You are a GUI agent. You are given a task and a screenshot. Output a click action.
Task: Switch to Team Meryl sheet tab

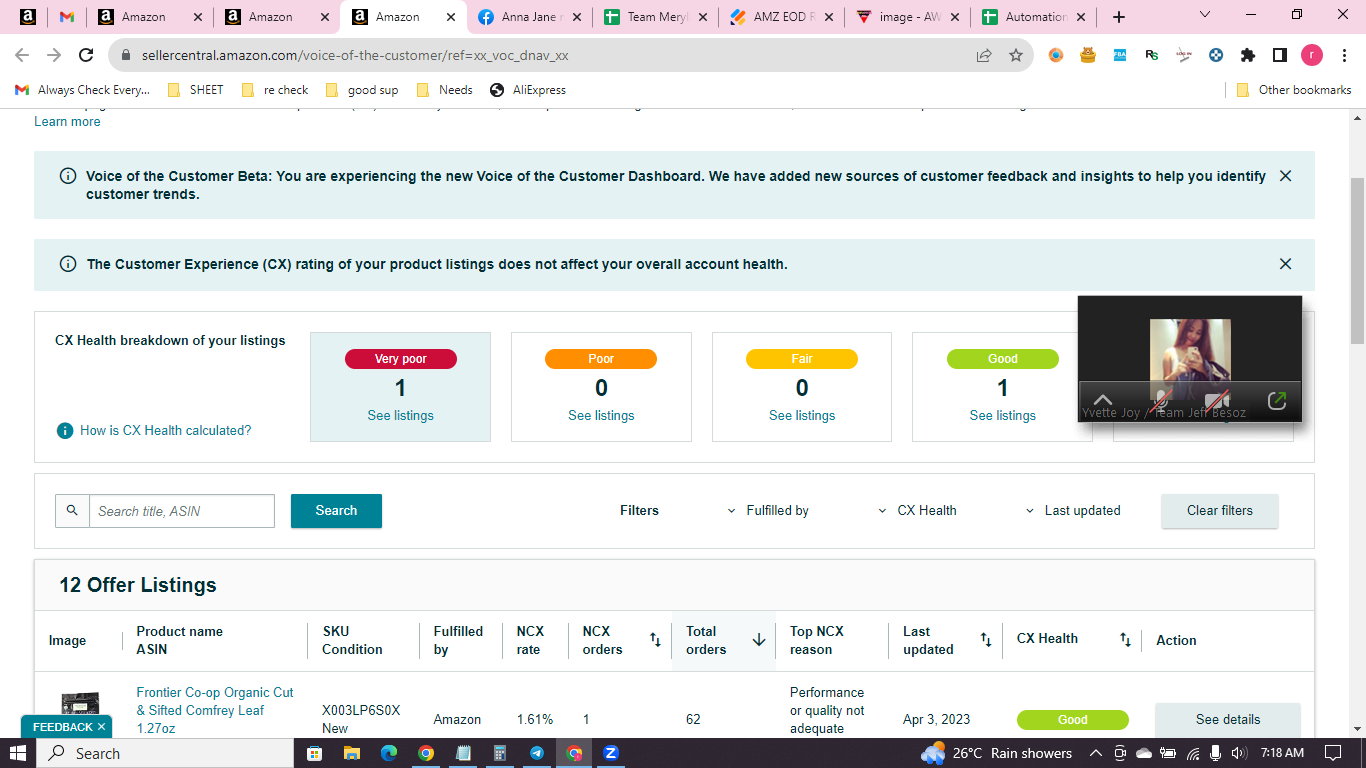tap(656, 17)
